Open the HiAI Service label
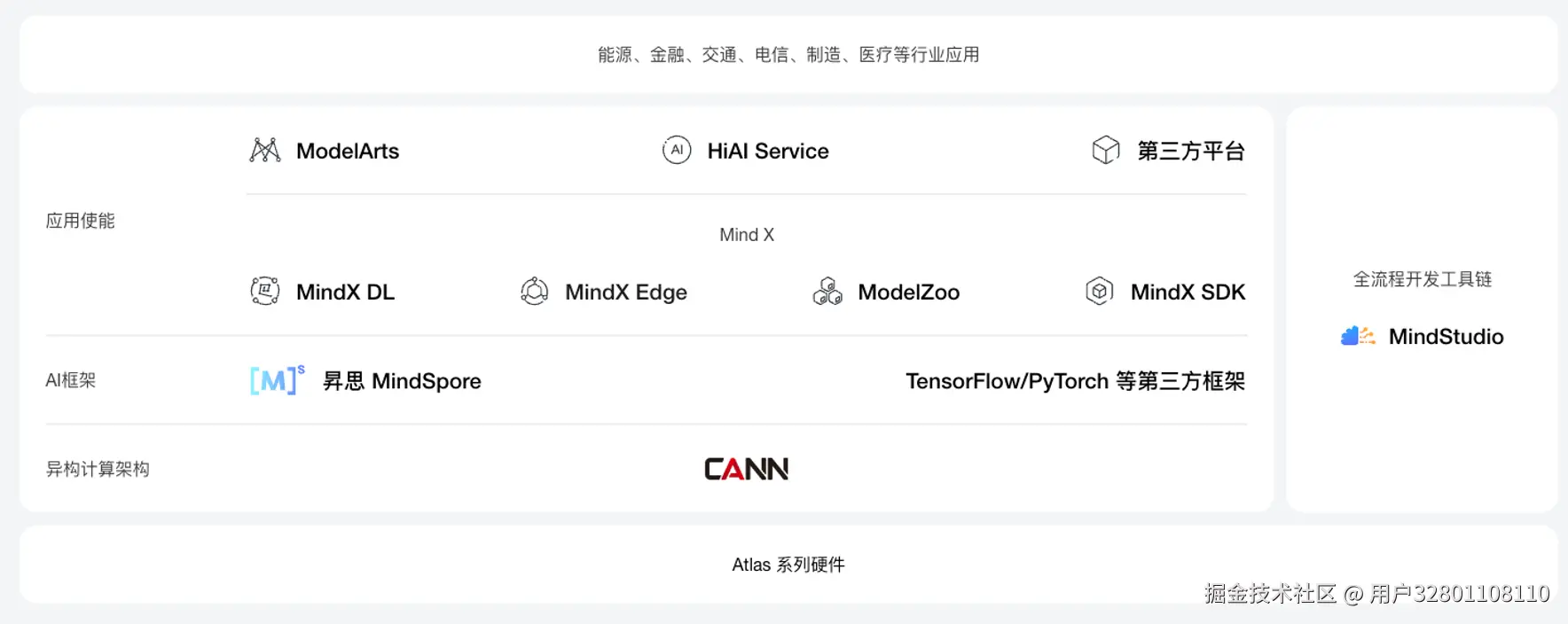Image resolution: width=1568 pixels, height=624 pixels. coord(768,152)
